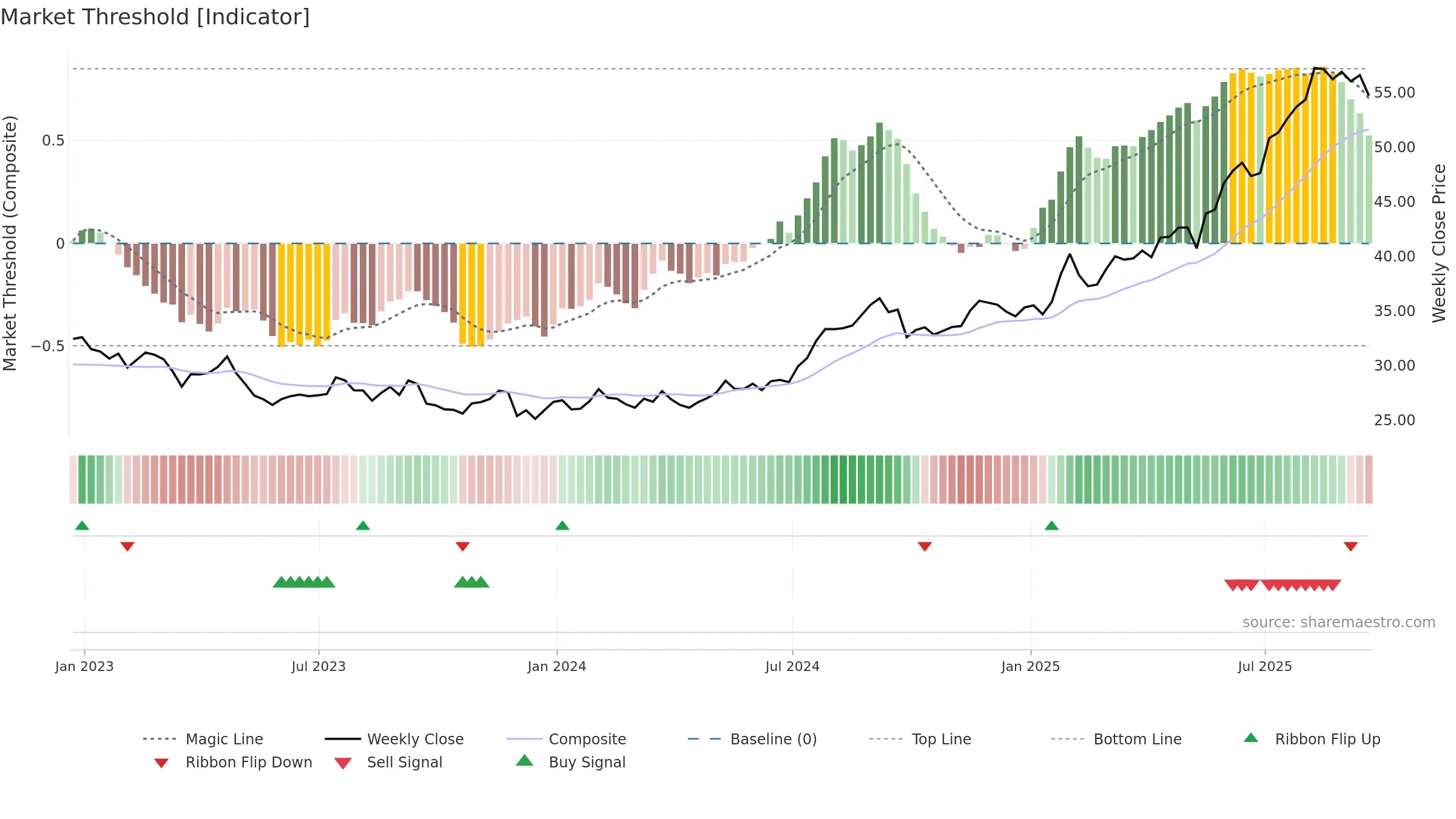
Task: Click the ribbon flip up marker at Jan 2024
Action: (x=562, y=525)
